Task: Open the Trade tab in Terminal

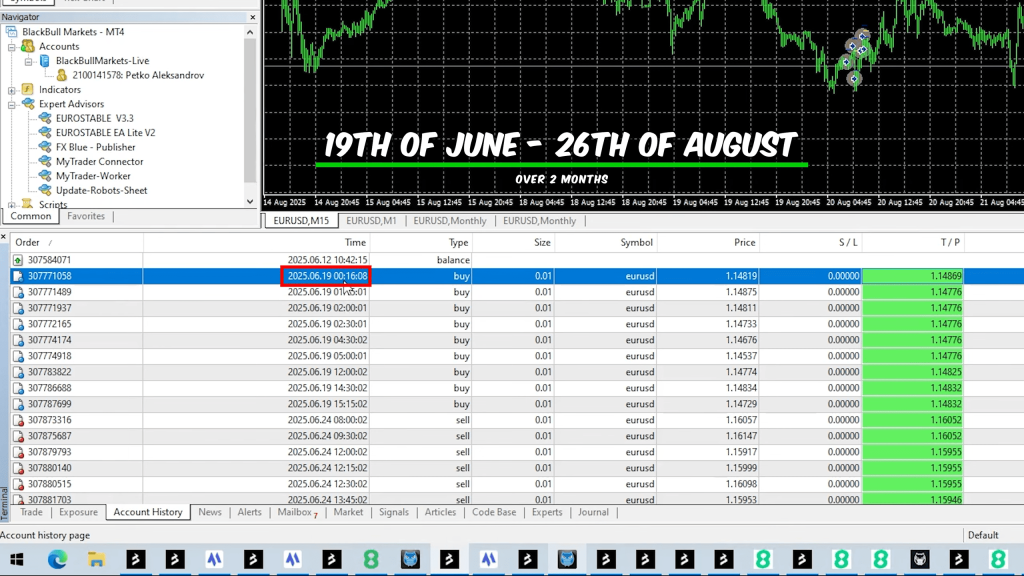Action: (x=31, y=512)
